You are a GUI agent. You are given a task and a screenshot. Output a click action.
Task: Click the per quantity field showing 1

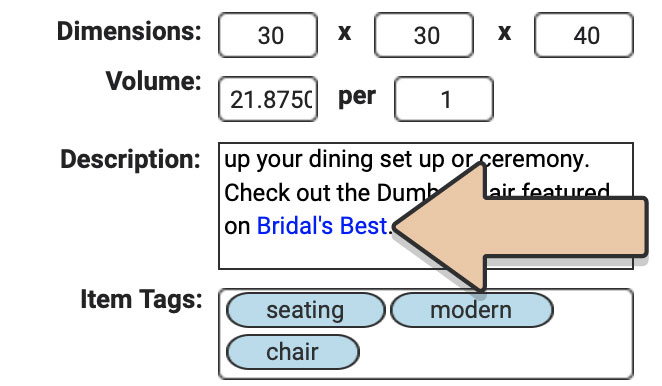click(x=444, y=99)
